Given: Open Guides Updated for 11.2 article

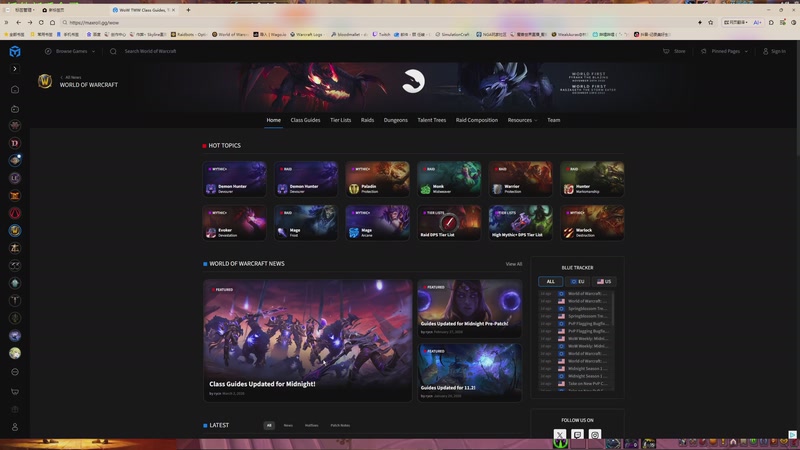Looking at the screenshot, I should click(x=469, y=372).
